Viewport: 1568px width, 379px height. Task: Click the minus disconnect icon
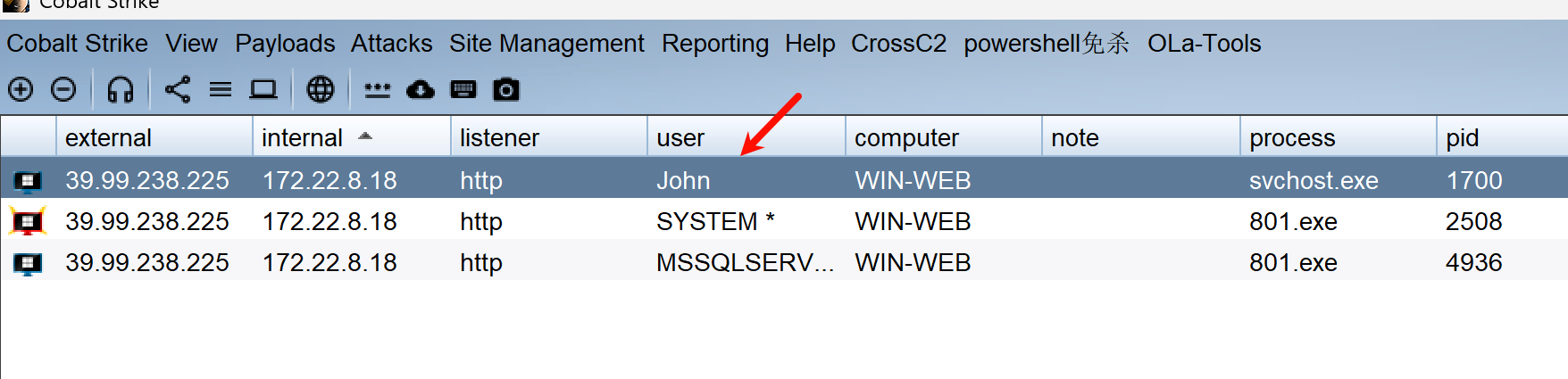(x=63, y=89)
